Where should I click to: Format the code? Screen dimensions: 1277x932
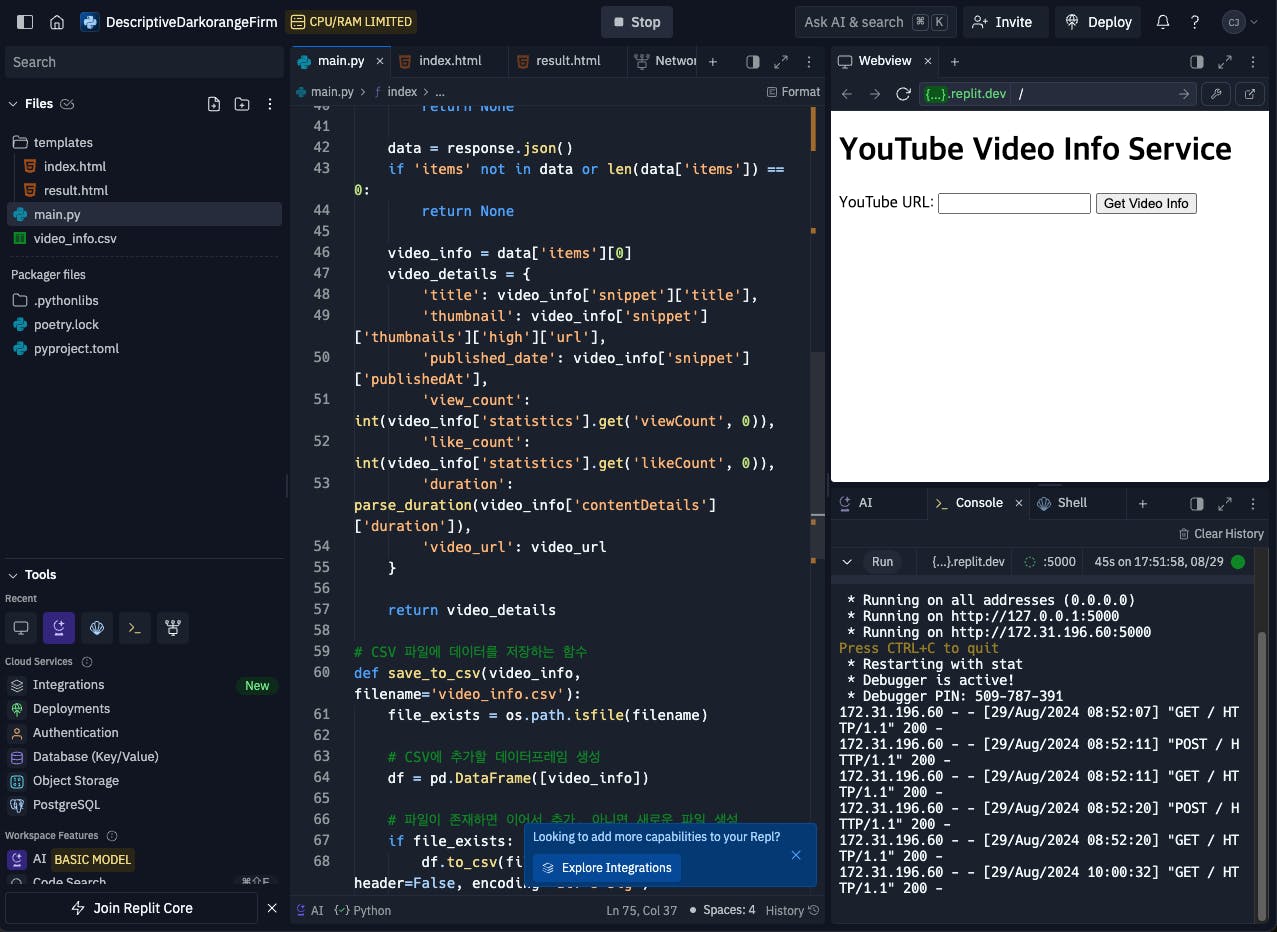(x=793, y=91)
